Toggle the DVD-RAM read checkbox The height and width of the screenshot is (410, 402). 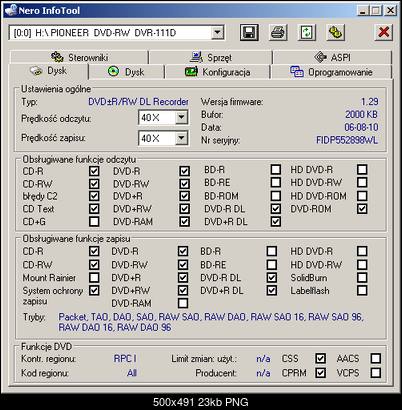(184, 222)
